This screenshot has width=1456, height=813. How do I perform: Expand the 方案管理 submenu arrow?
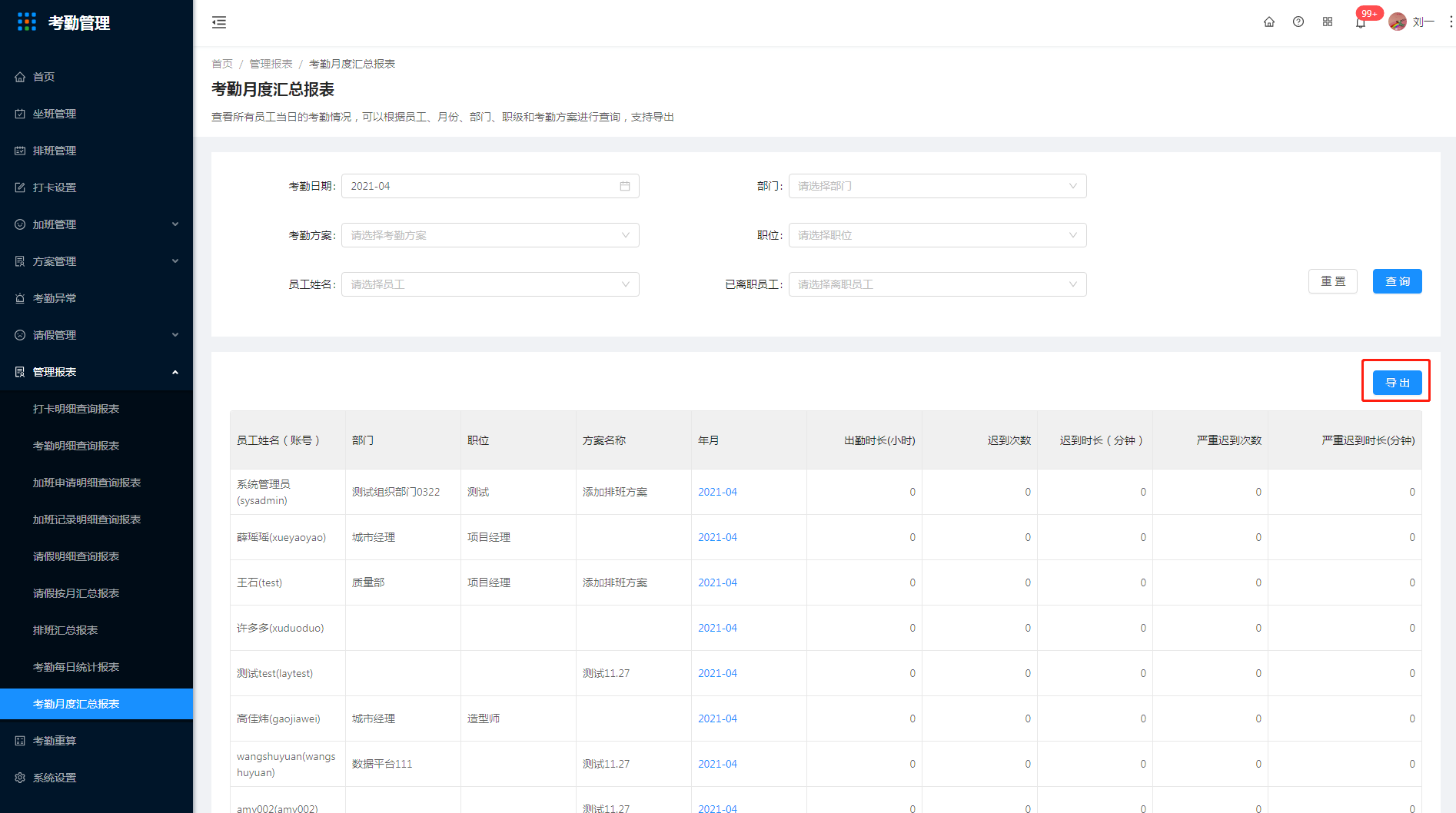point(175,261)
